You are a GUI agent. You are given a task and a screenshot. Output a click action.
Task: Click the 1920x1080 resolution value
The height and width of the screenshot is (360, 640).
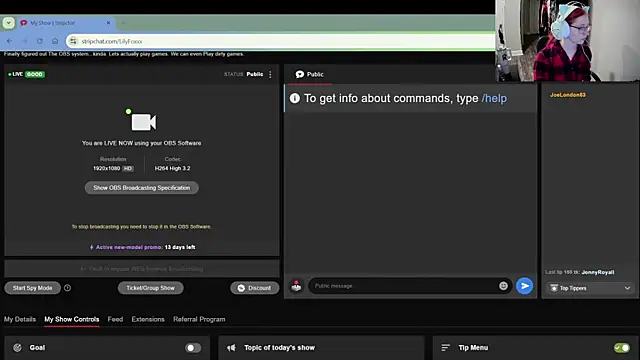pos(107,169)
